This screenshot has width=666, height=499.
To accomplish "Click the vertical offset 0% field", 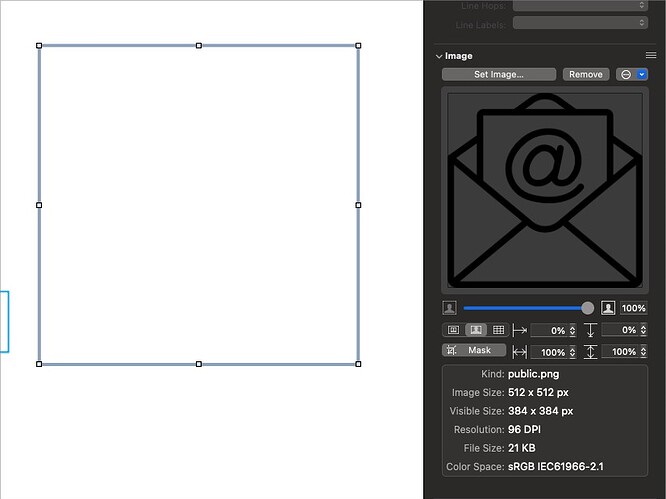I will (x=619, y=330).
